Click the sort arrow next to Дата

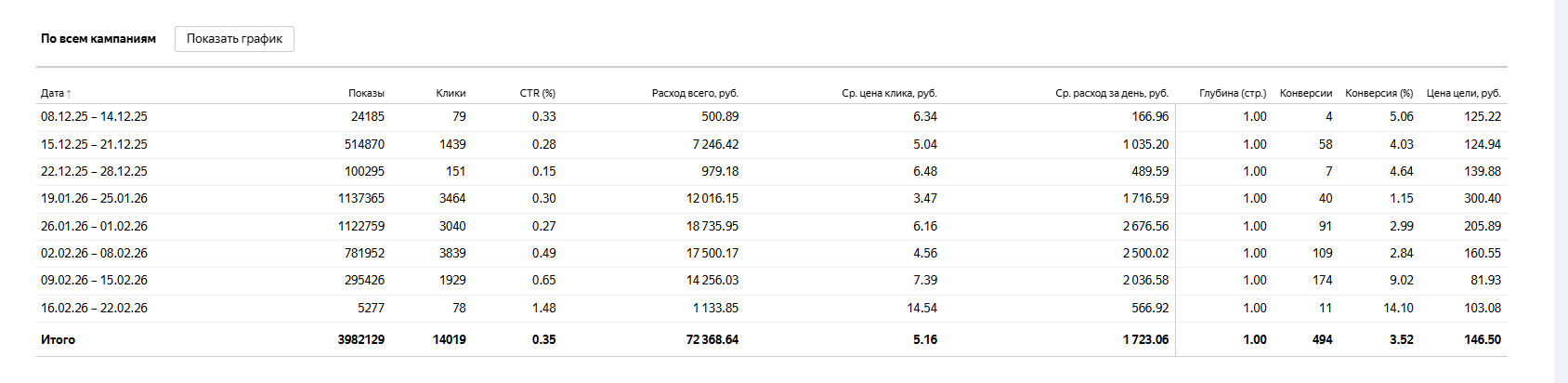pyautogui.click(x=69, y=94)
